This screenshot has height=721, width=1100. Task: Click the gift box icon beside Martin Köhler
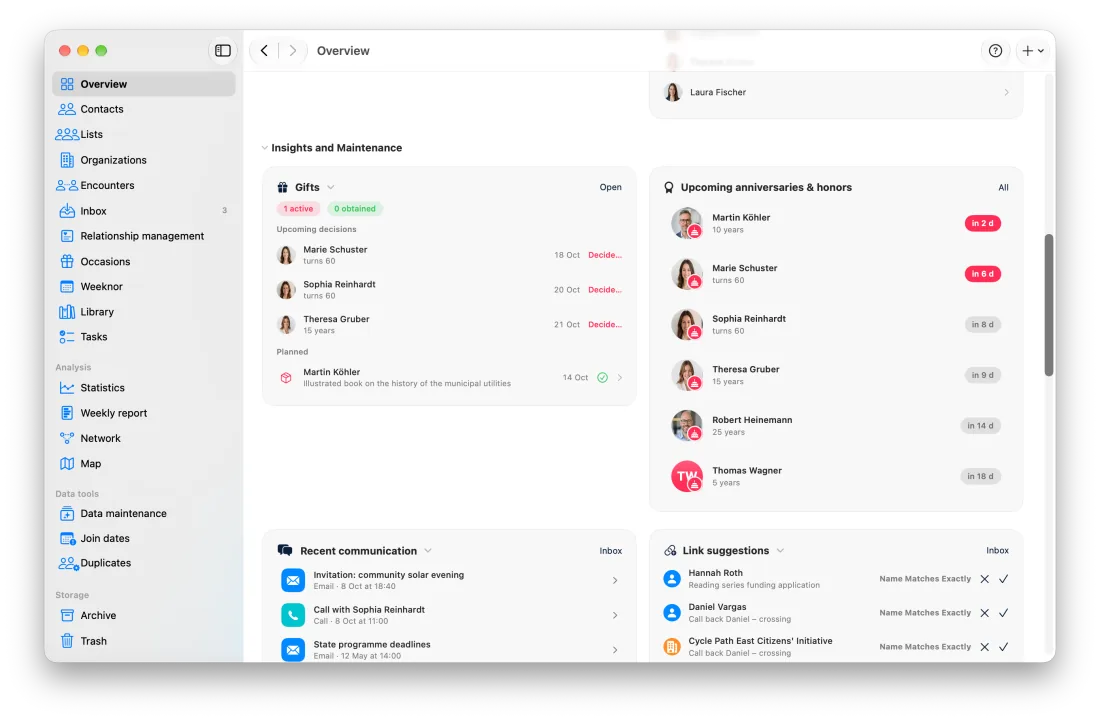point(286,377)
